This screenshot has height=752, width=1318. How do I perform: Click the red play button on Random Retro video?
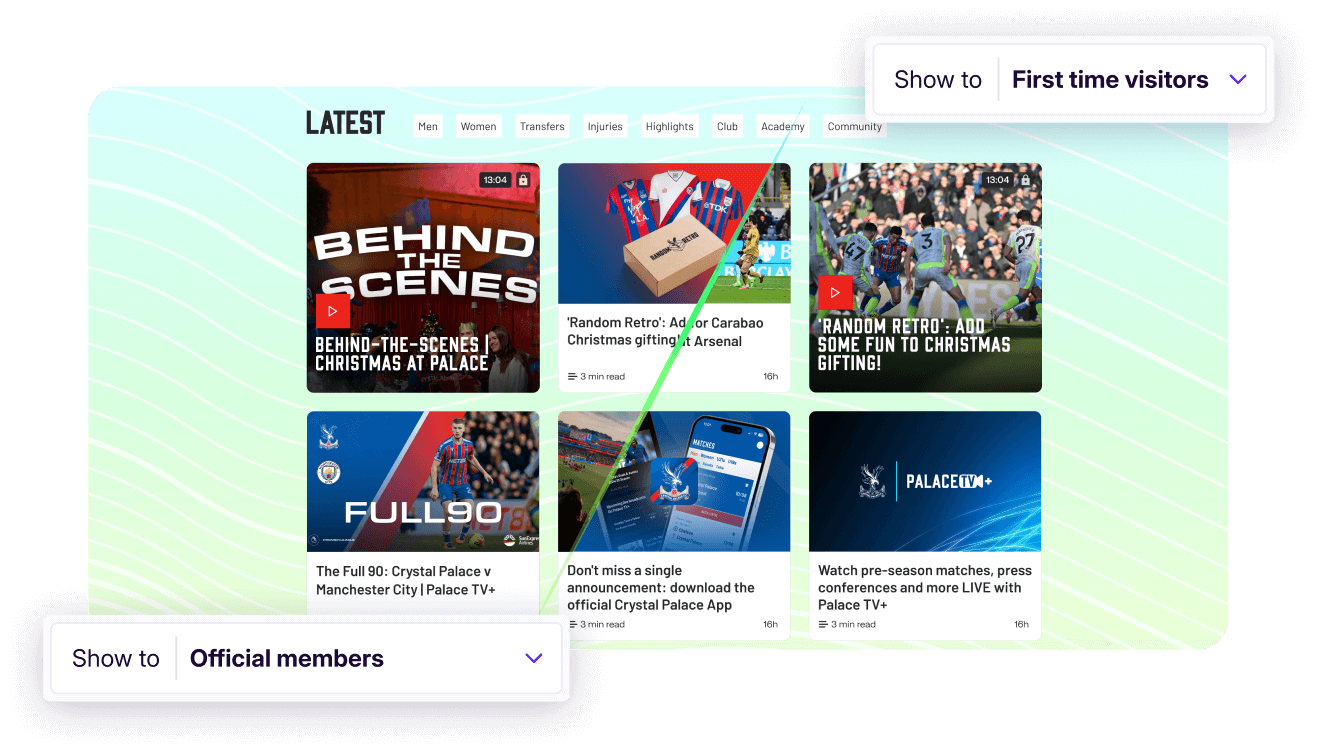click(x=835, y=293)
